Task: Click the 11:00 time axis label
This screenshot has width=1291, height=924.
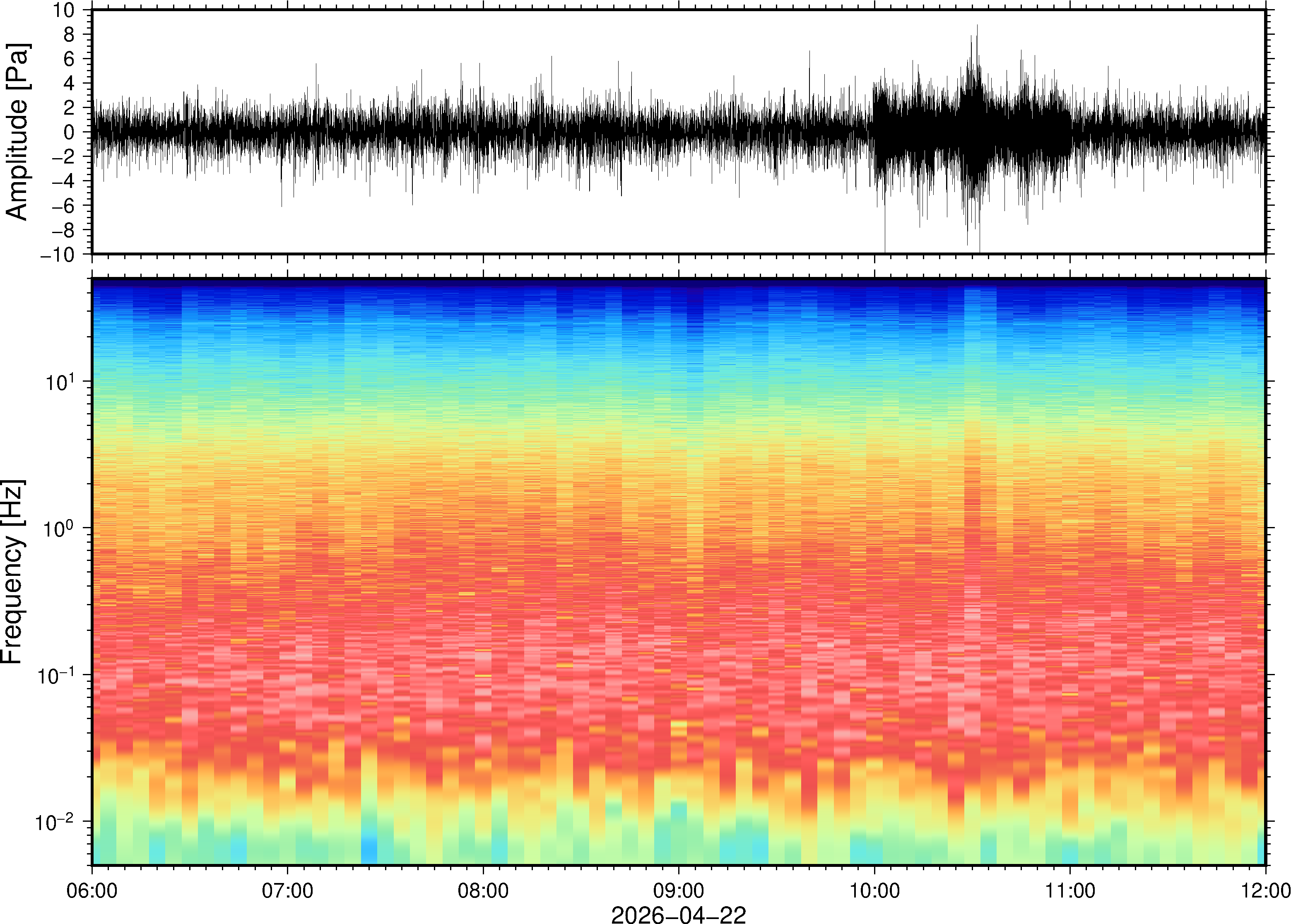Action: click(x=1069, y=890)
